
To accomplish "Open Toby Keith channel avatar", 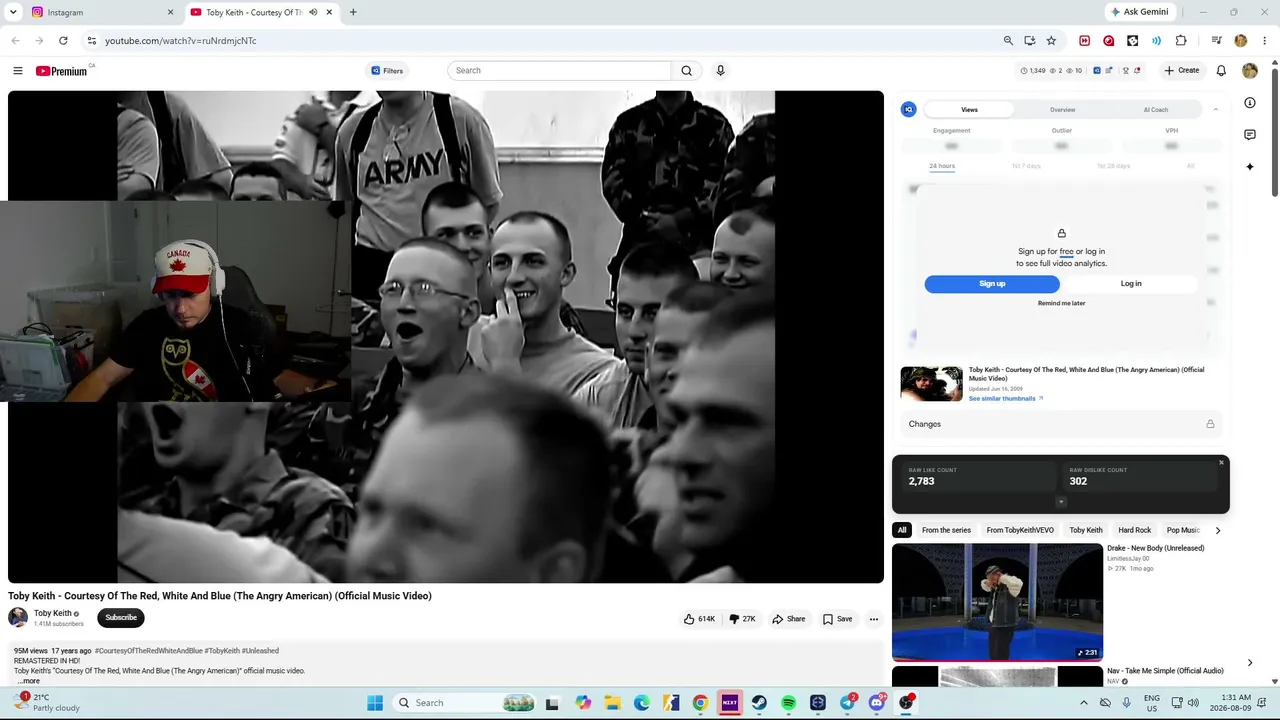I will 18,617.
